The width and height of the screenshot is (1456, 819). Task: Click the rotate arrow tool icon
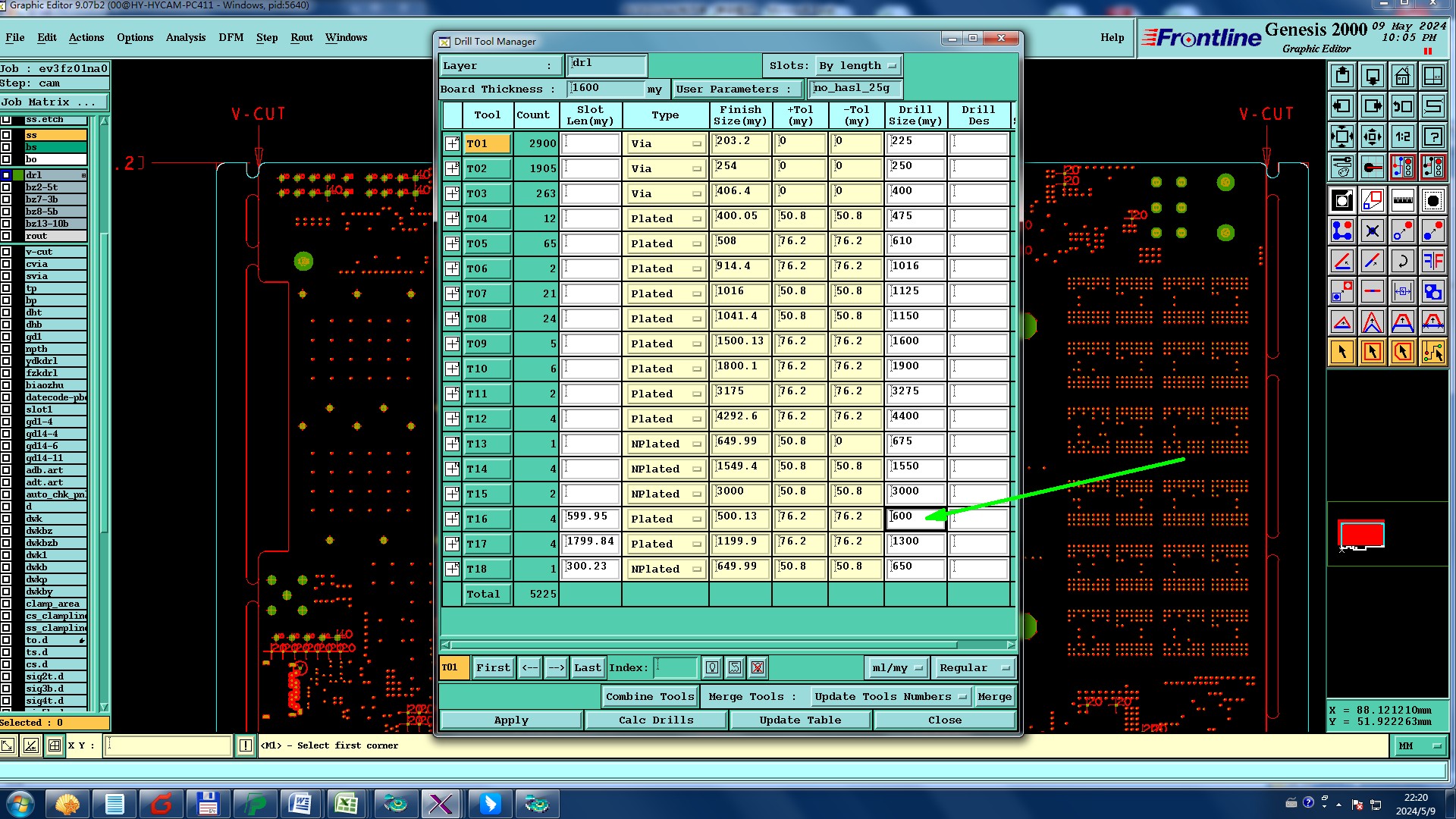tap(1402, 262)
